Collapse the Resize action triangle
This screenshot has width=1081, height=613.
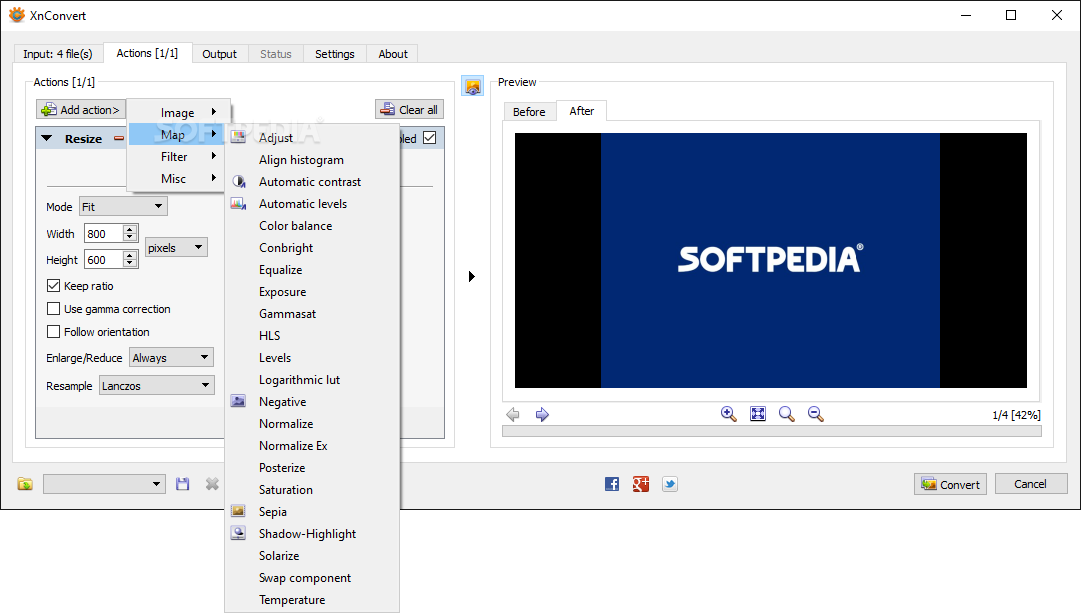[x=46, y=139]
